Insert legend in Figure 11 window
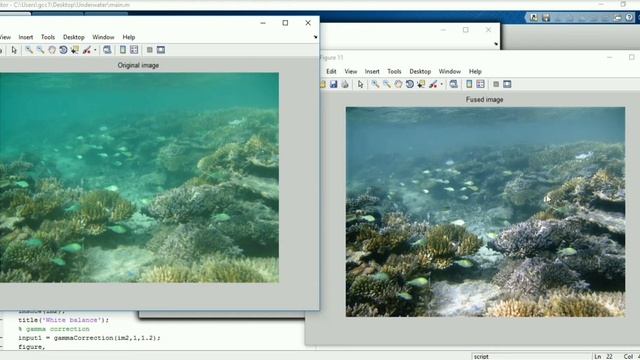 click(x=480, y=84)
